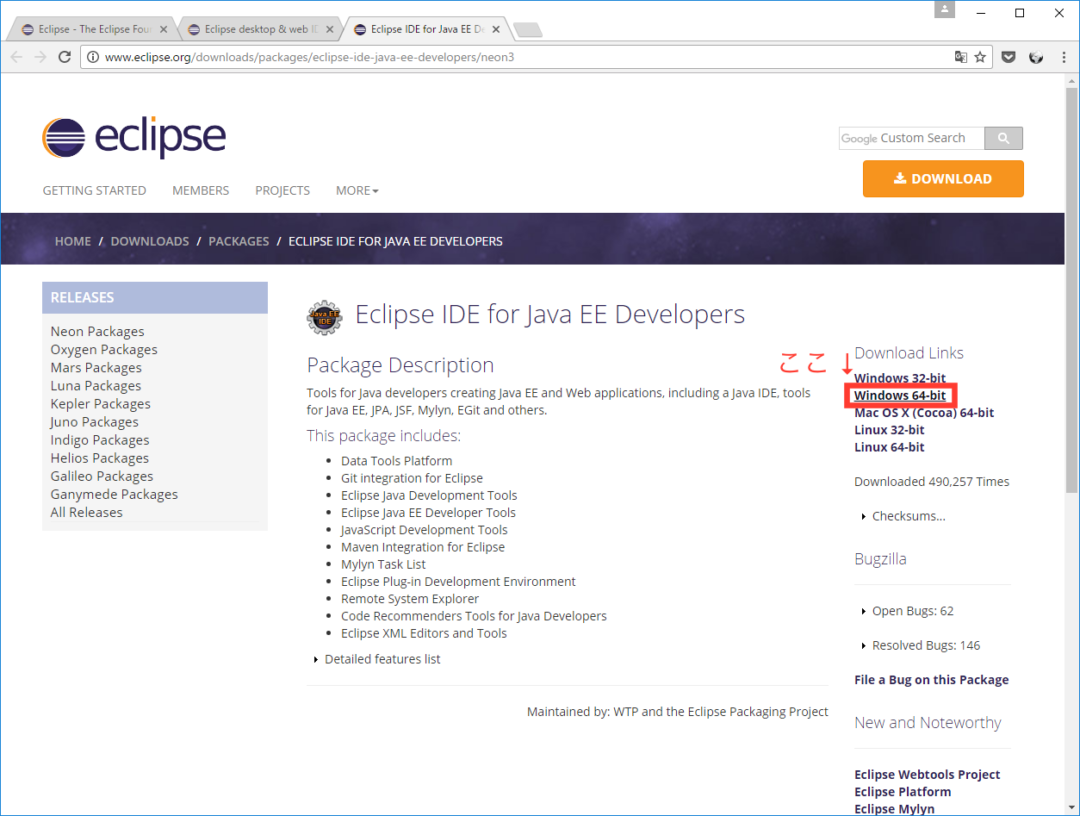Viewport: 1080px width, 816px height.
Task: Open the Chrome three-dot menu
Action: click(1063, 57)
